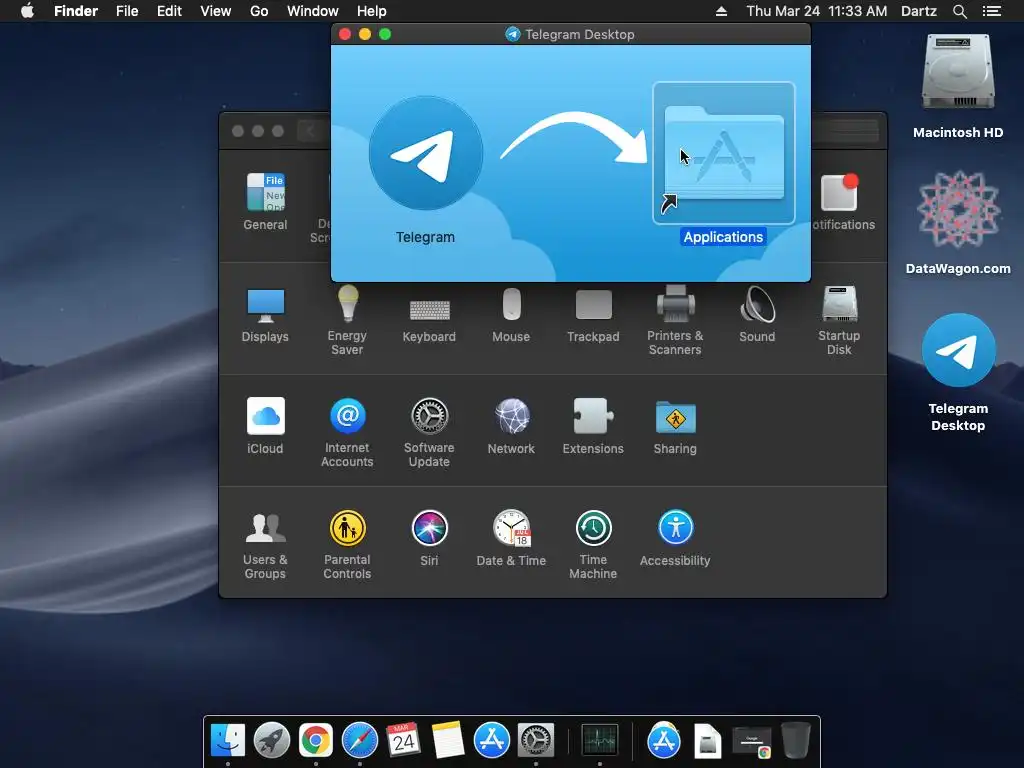Screen dimensions: 1024x768
Task: Close the Telegram Desktop installer window
Action: [x=345, y=34]
